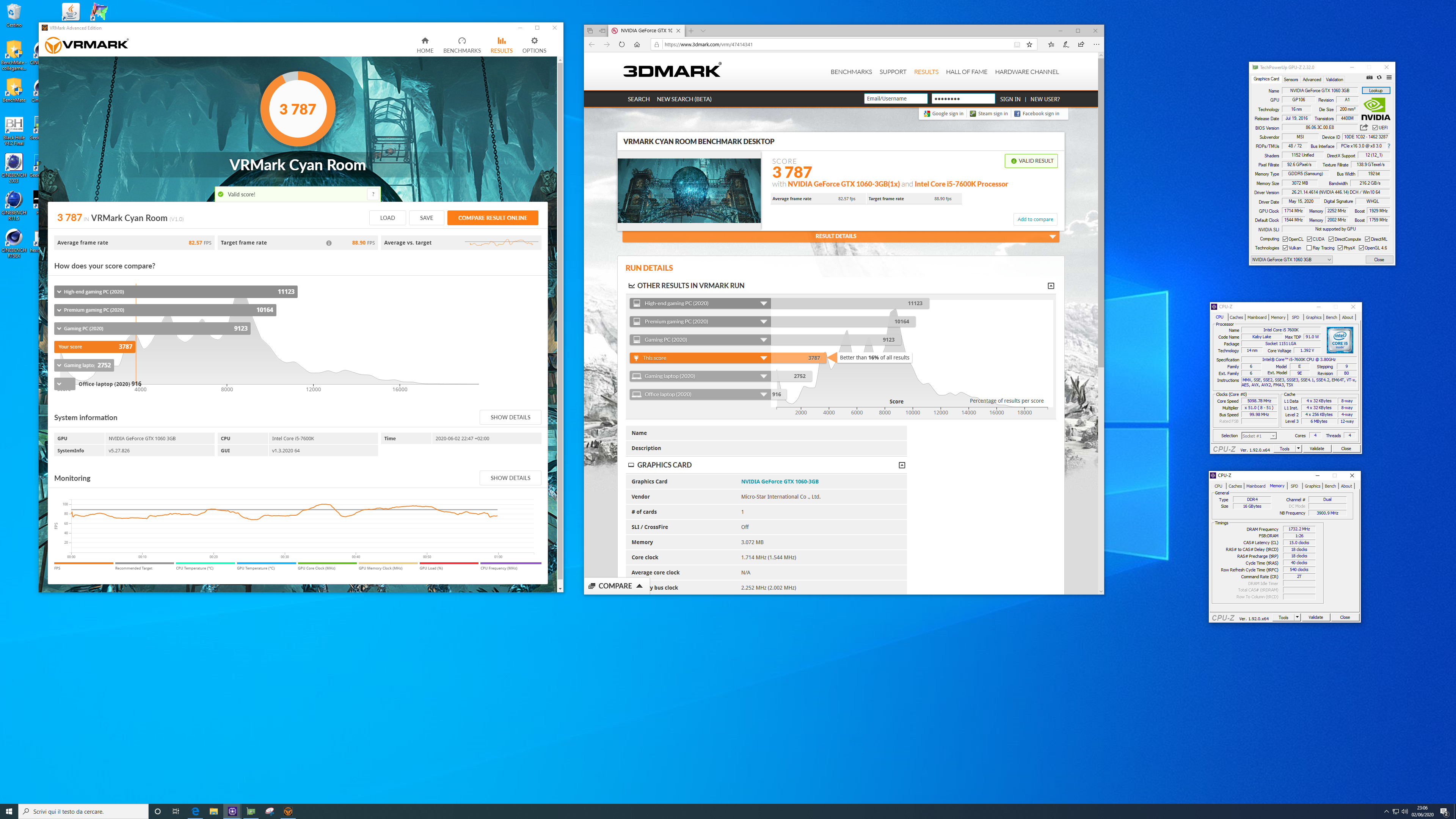Toggle OpenGL 4.6 checkbox in GPU-Z
This screenshot has height=819, width=1456.
[1362, 248]
